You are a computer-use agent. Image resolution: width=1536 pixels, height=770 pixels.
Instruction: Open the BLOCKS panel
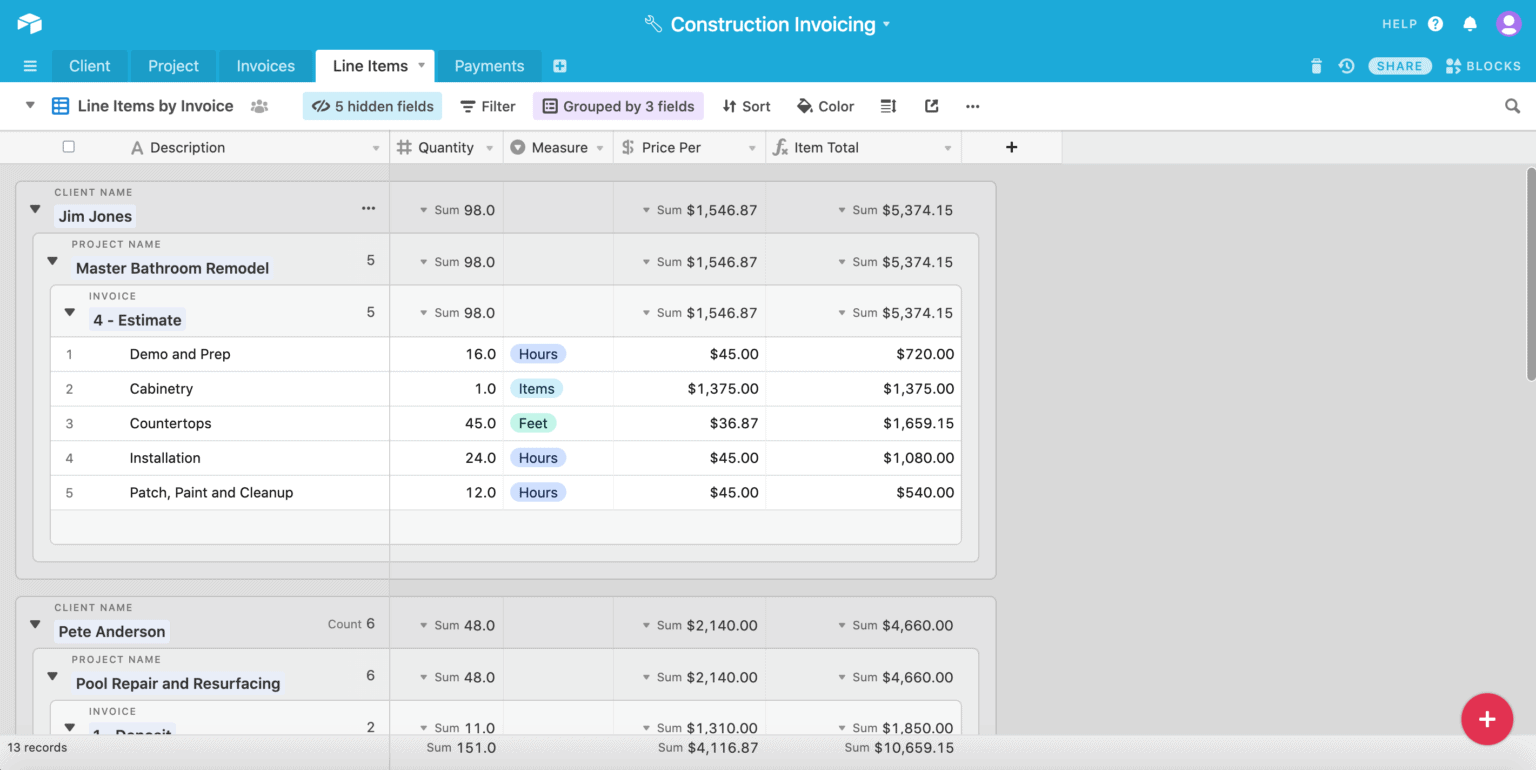click(1483, 65)
